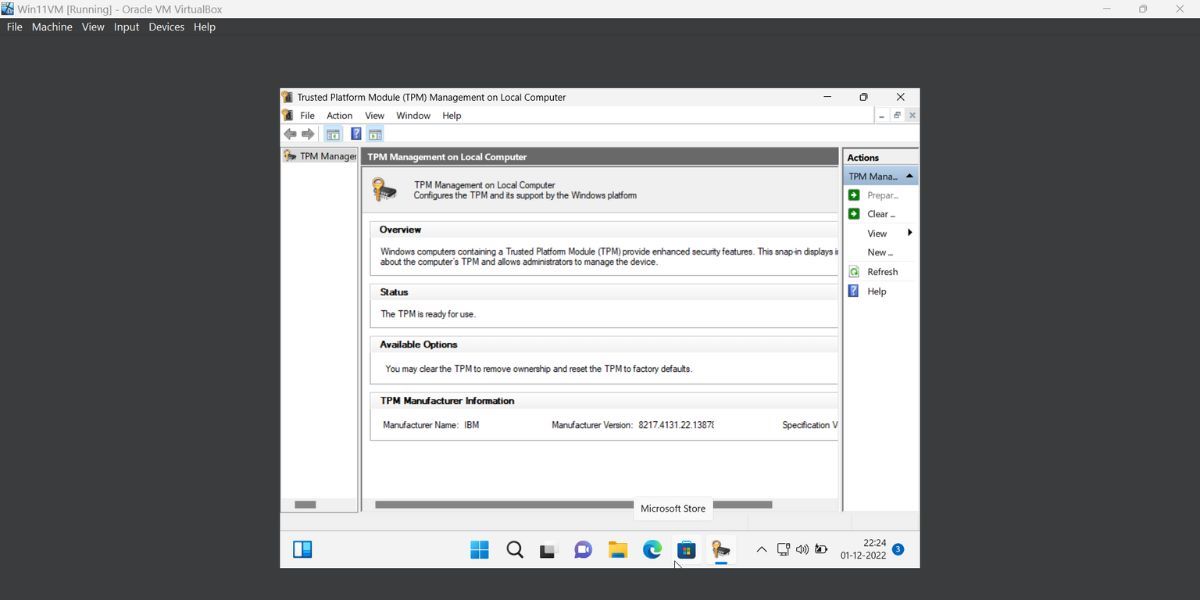
Task: Open taskbar Search magnifier
Action: 515,549
